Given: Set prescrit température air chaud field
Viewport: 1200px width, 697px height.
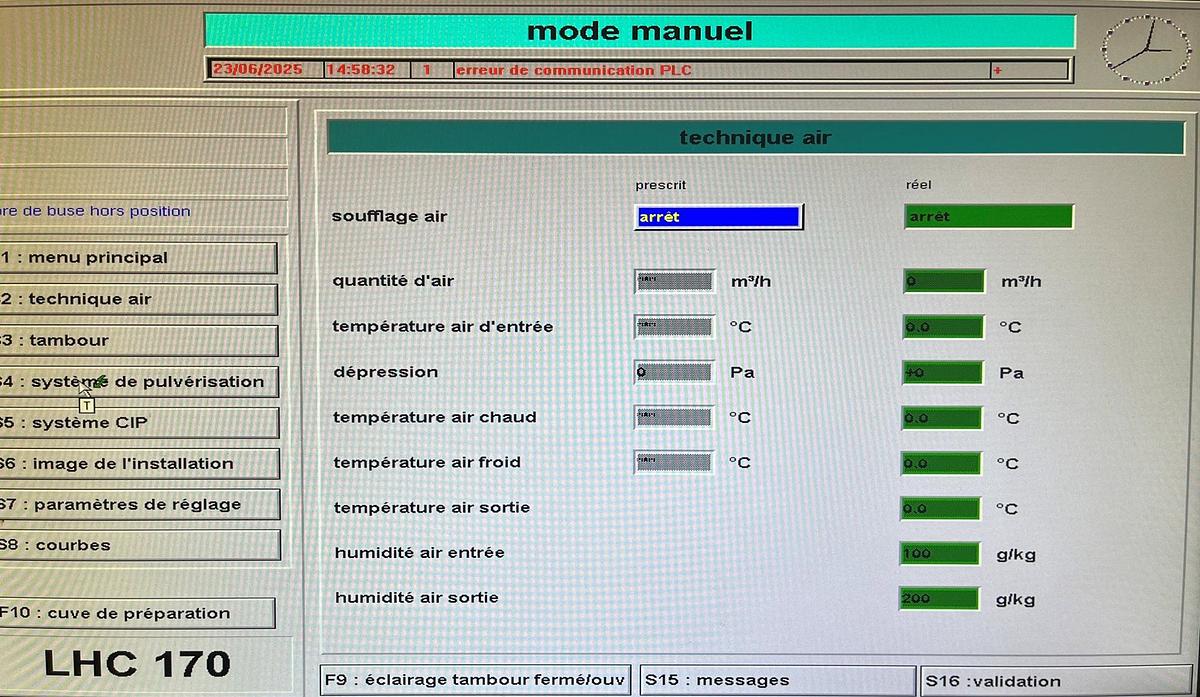Looking at the screenshot, I should pyautogui.click(x=675, y=418).
